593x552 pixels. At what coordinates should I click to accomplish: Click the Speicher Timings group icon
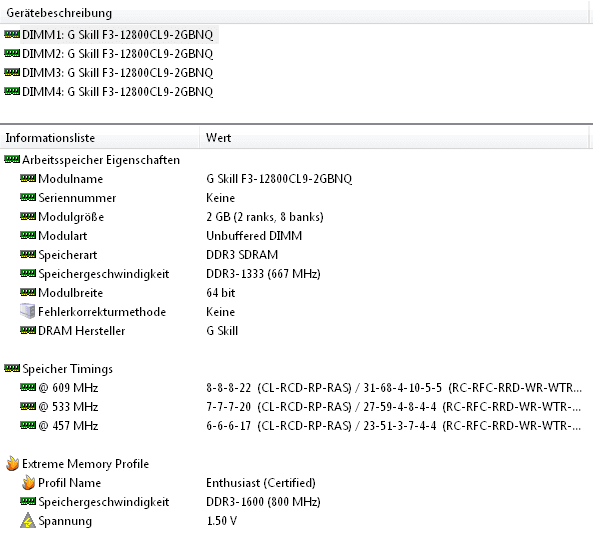pyautogui.click(x=12, y=368)
